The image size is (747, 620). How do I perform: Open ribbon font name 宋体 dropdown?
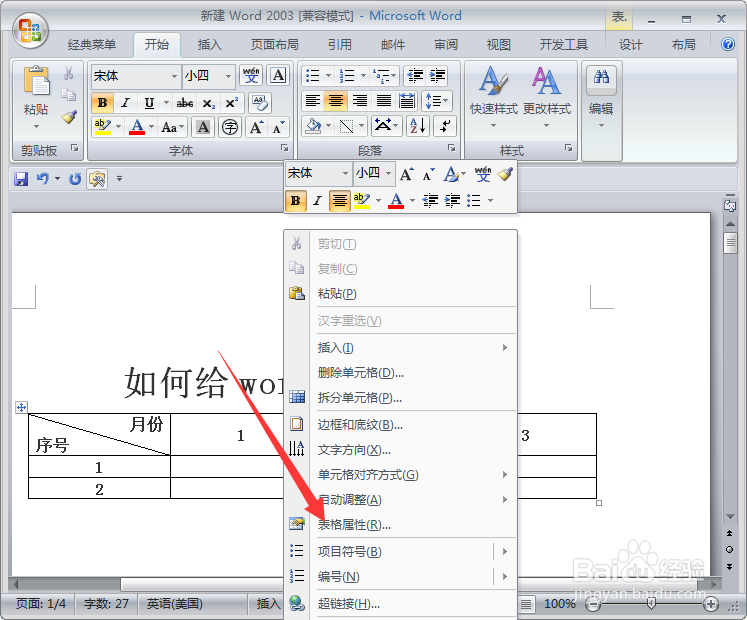174,76
